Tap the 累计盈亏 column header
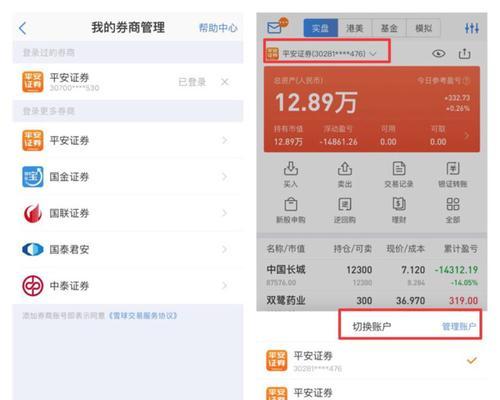This screenshot has height=400, width=500. tap(461, 249)
